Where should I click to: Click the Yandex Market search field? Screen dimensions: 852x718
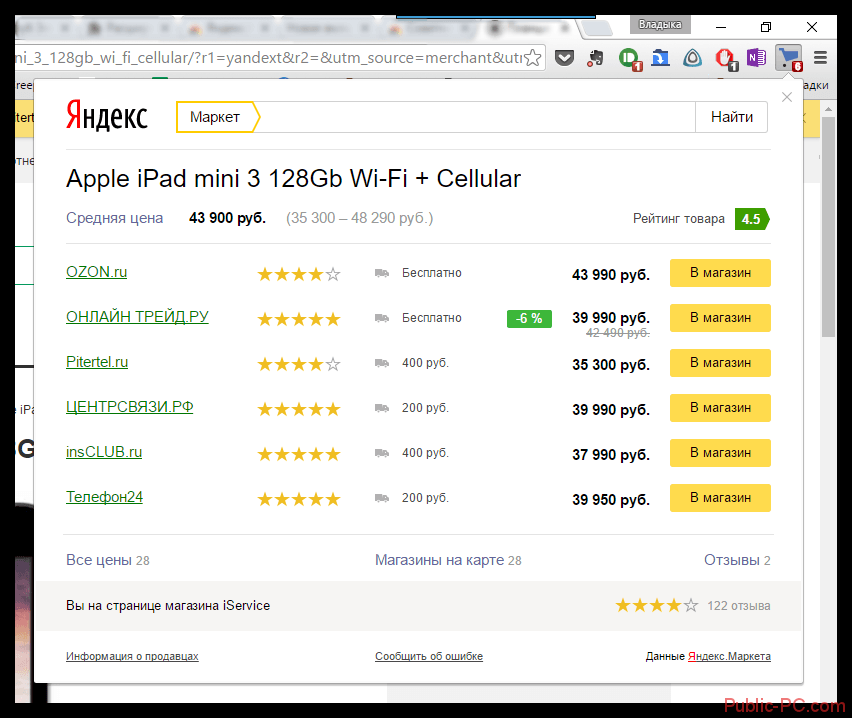[476, 117]
